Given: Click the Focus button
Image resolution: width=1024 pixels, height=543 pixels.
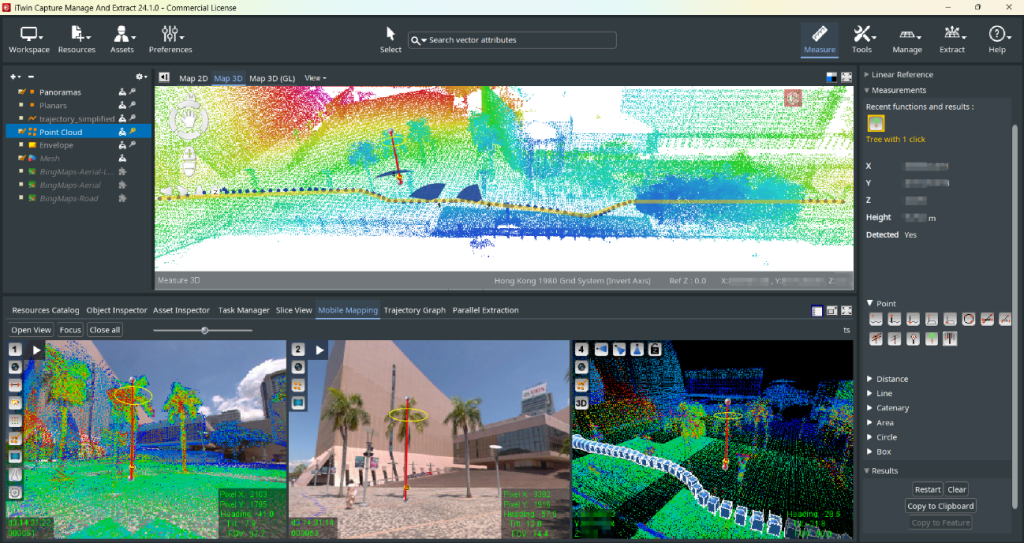Looking at the screenshot, I should coord(71,330).
